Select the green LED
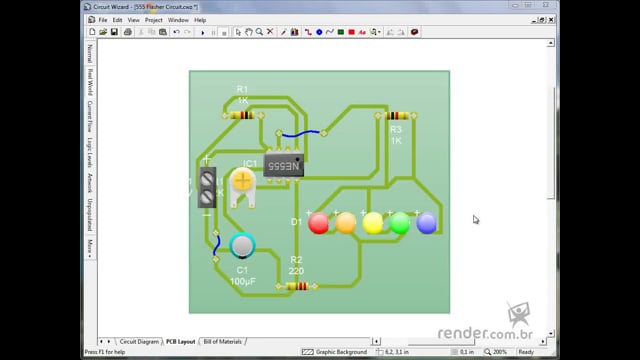The height and width of the screenshot is (360, 640). (400, 223)
